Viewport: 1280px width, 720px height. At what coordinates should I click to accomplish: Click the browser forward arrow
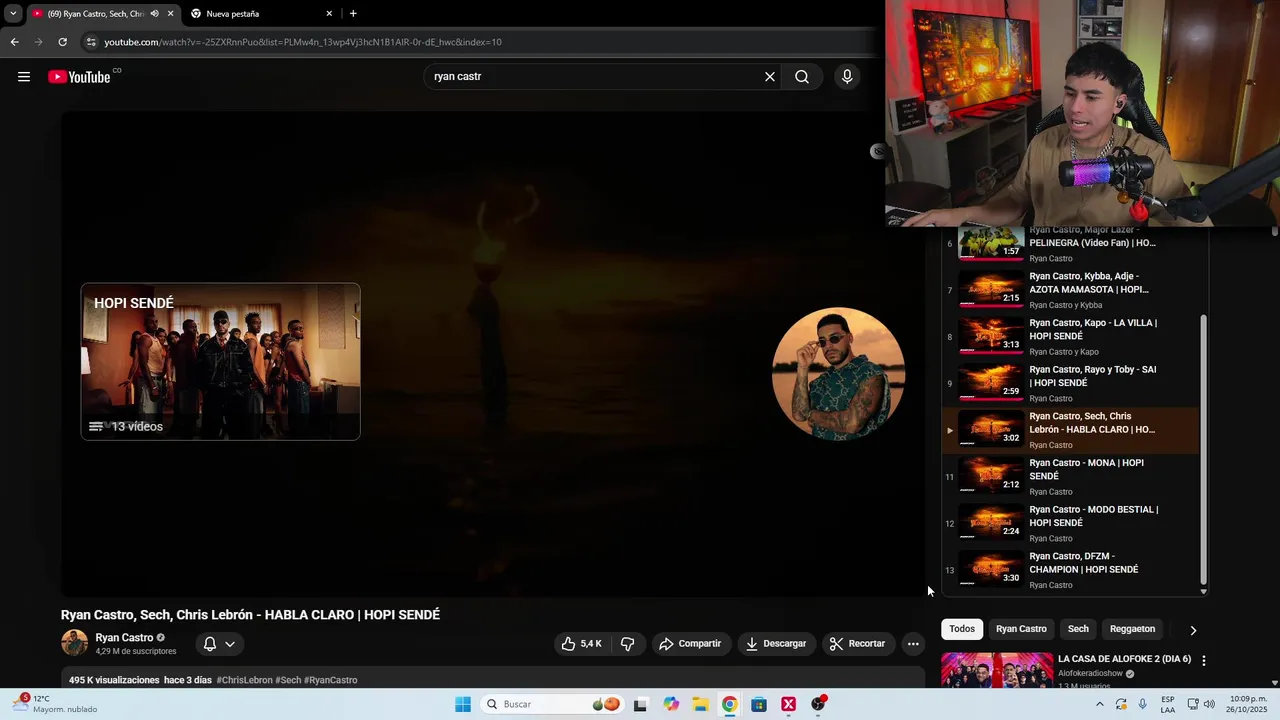click(38, 42)
